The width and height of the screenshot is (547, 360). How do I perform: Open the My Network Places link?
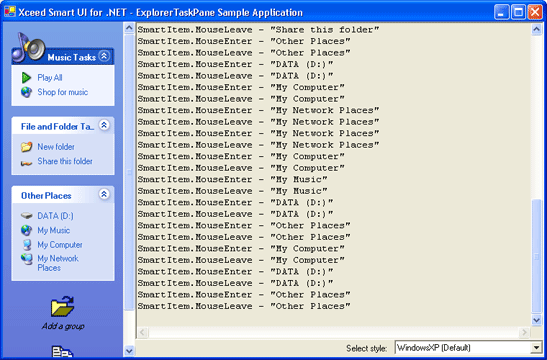(58, 263)
